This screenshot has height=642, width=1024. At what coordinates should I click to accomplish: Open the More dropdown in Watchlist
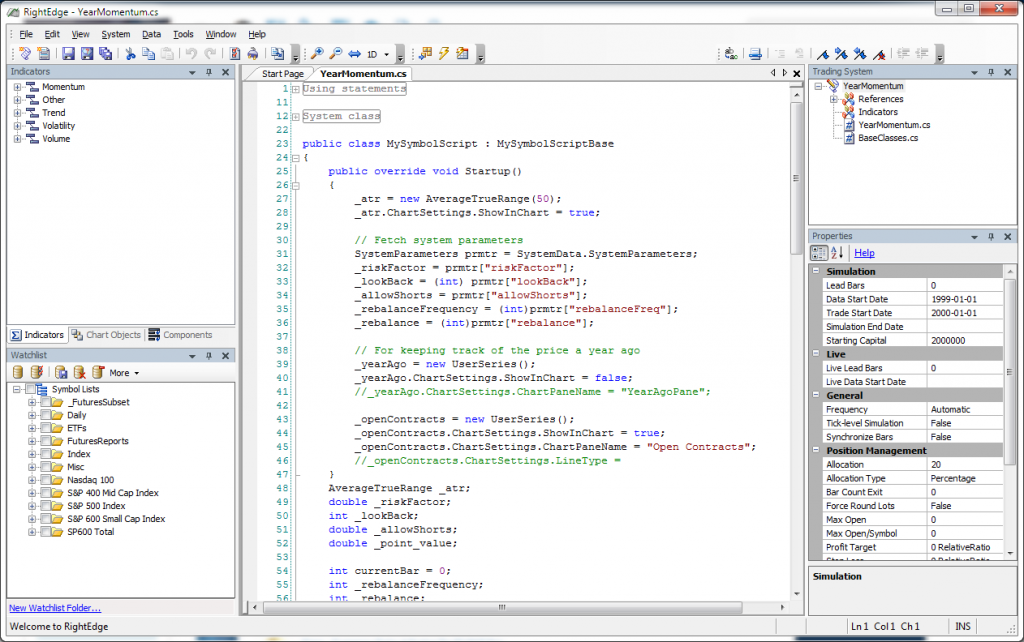point(124,373)
